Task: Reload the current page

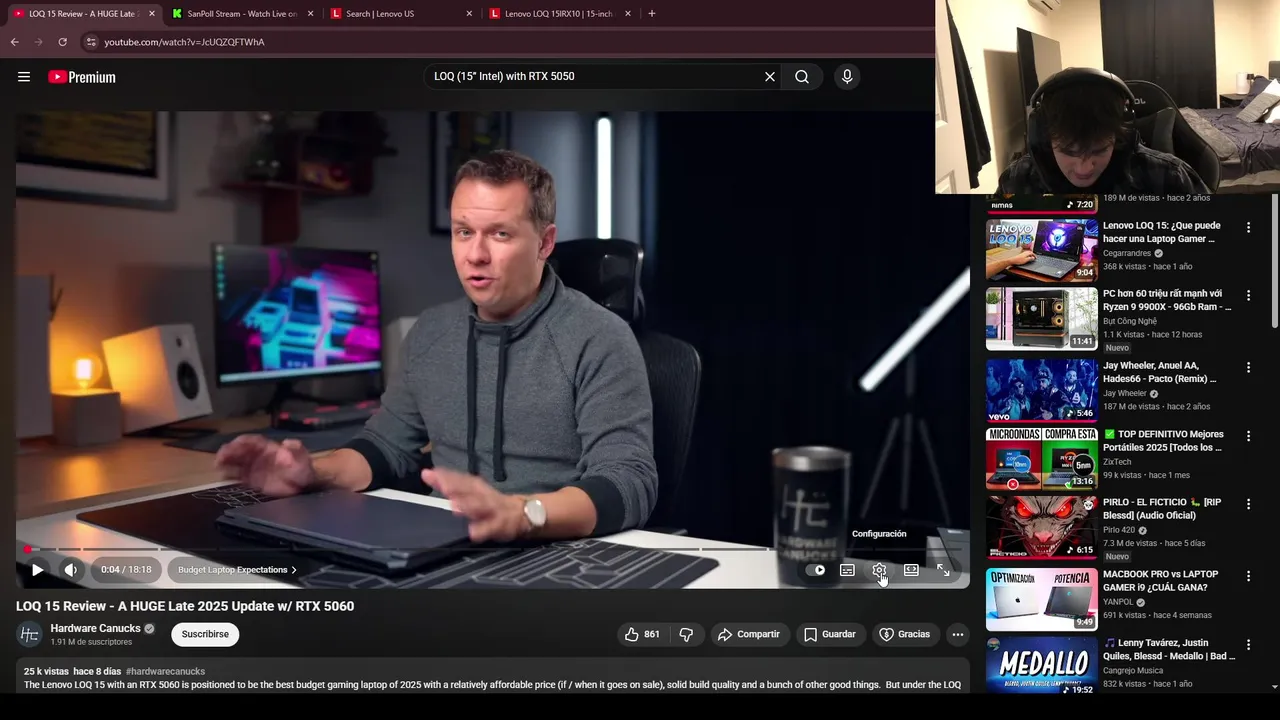Action: [62, 42]
